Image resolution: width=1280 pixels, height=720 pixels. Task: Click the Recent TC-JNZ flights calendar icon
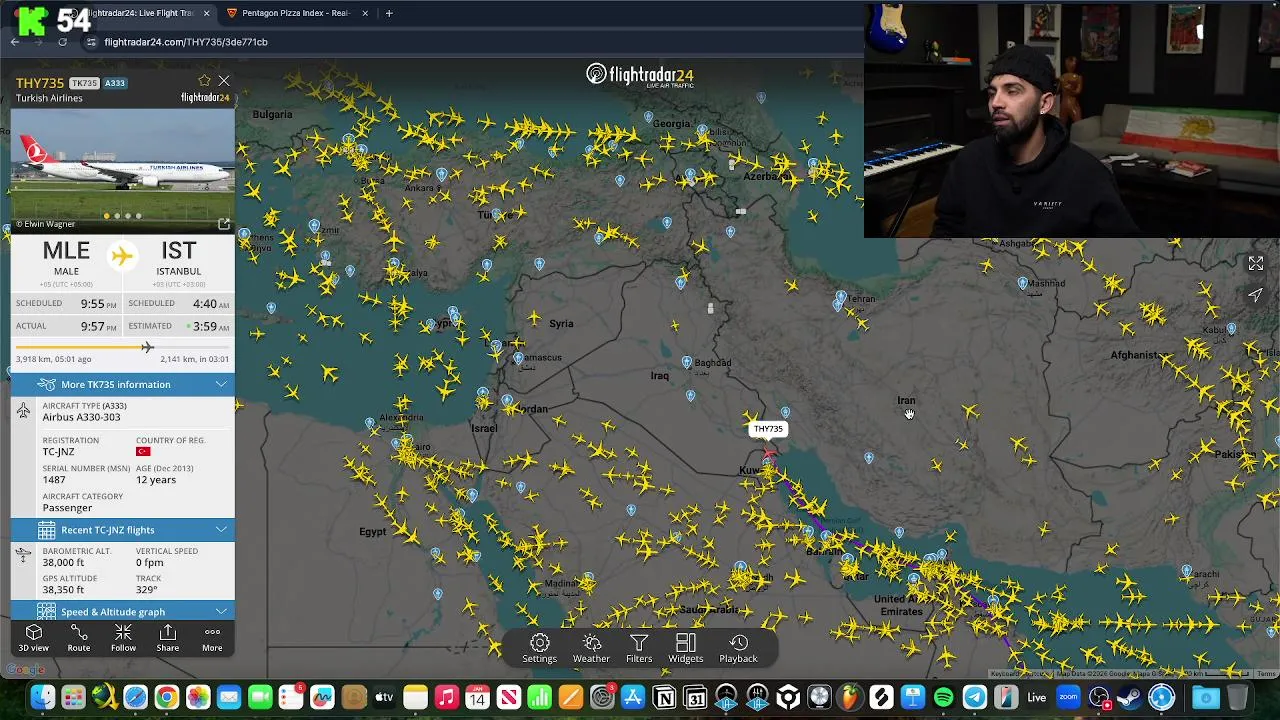click(x=47, y=530)
